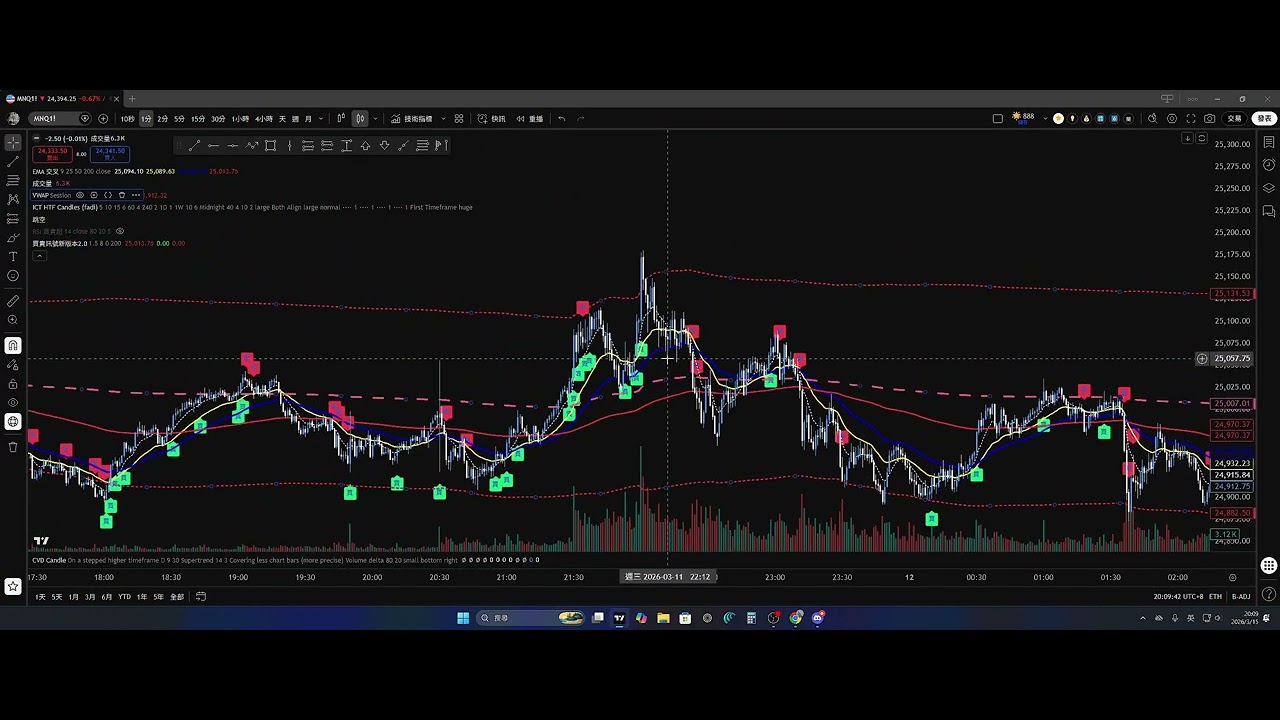Select the bars chart style icon
The image size is (1280, 720).
(341, 119)
